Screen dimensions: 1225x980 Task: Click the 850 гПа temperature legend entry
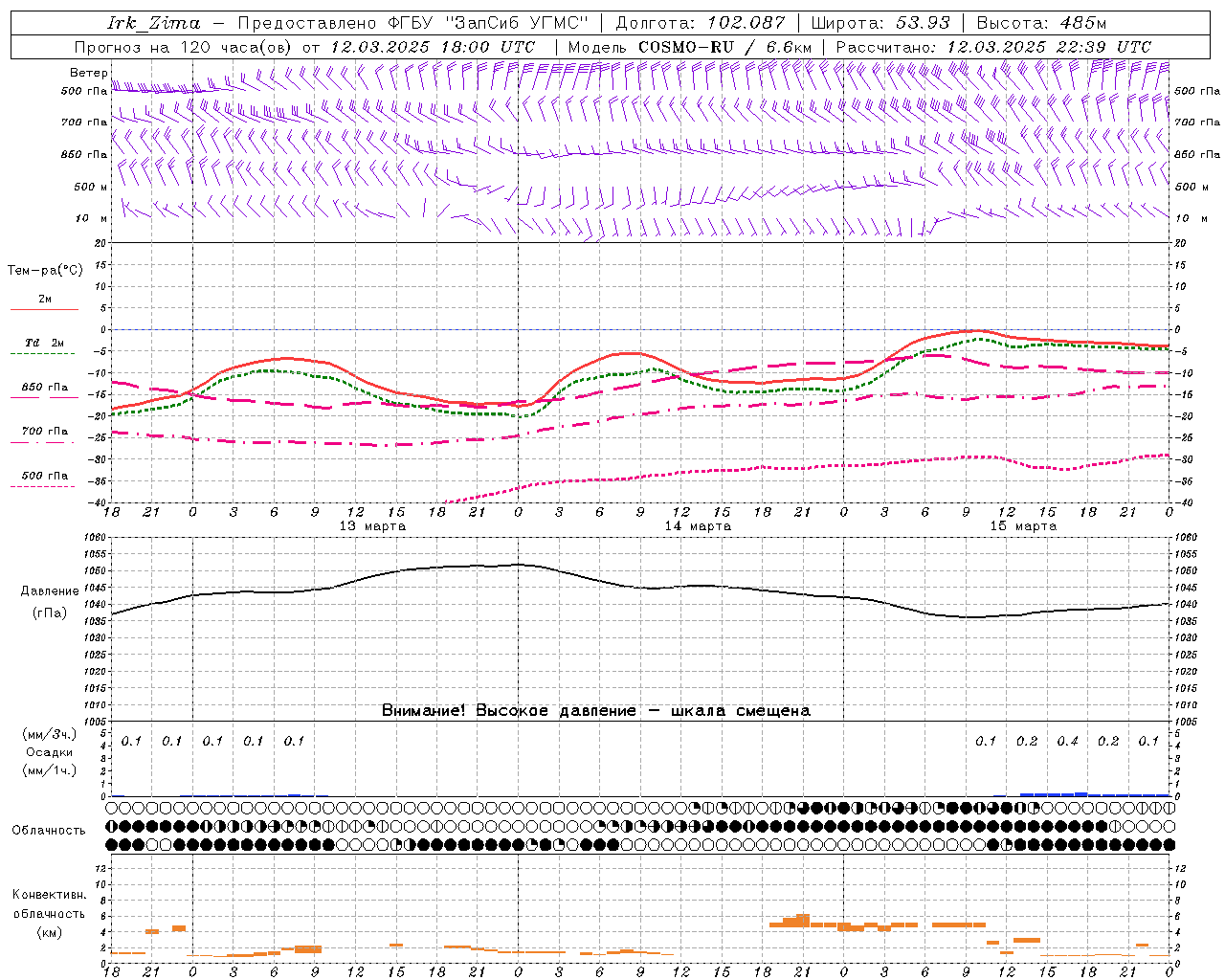pos(44,388)
